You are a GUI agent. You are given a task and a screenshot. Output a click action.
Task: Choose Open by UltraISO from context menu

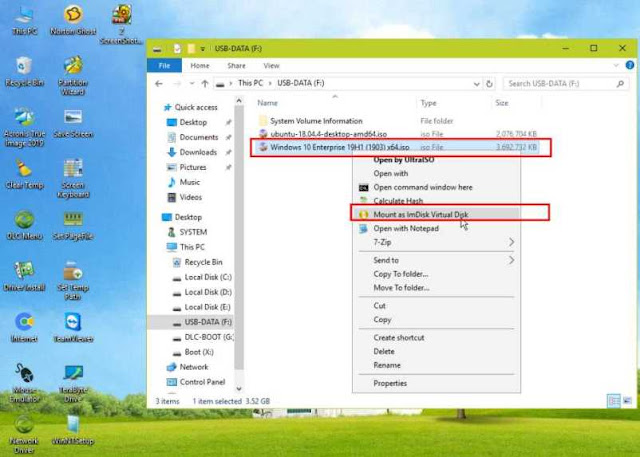click(436, 160)
